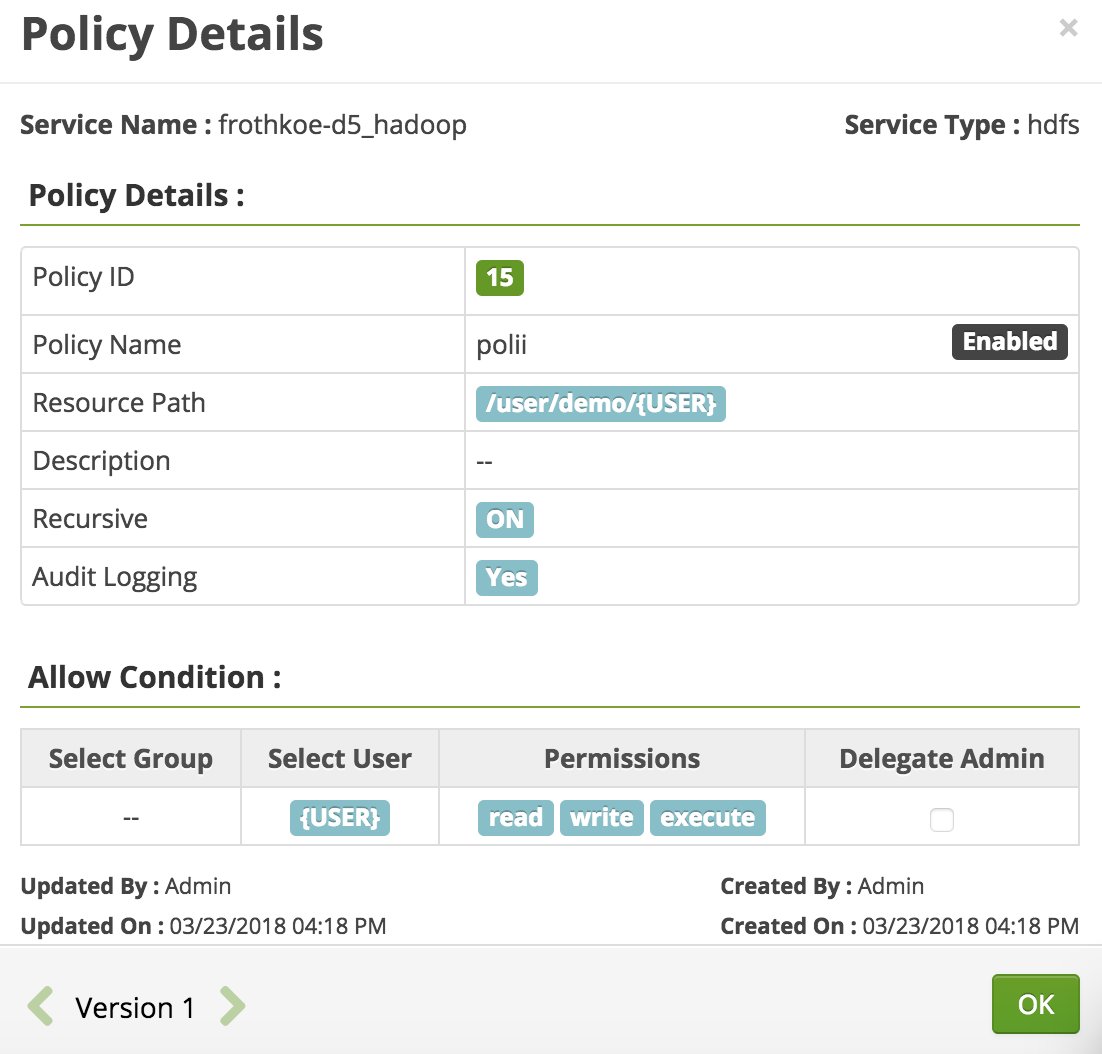Go to next policy version arrow
Viewport: 1102px width, 1054px height.
pos(232,1006)
